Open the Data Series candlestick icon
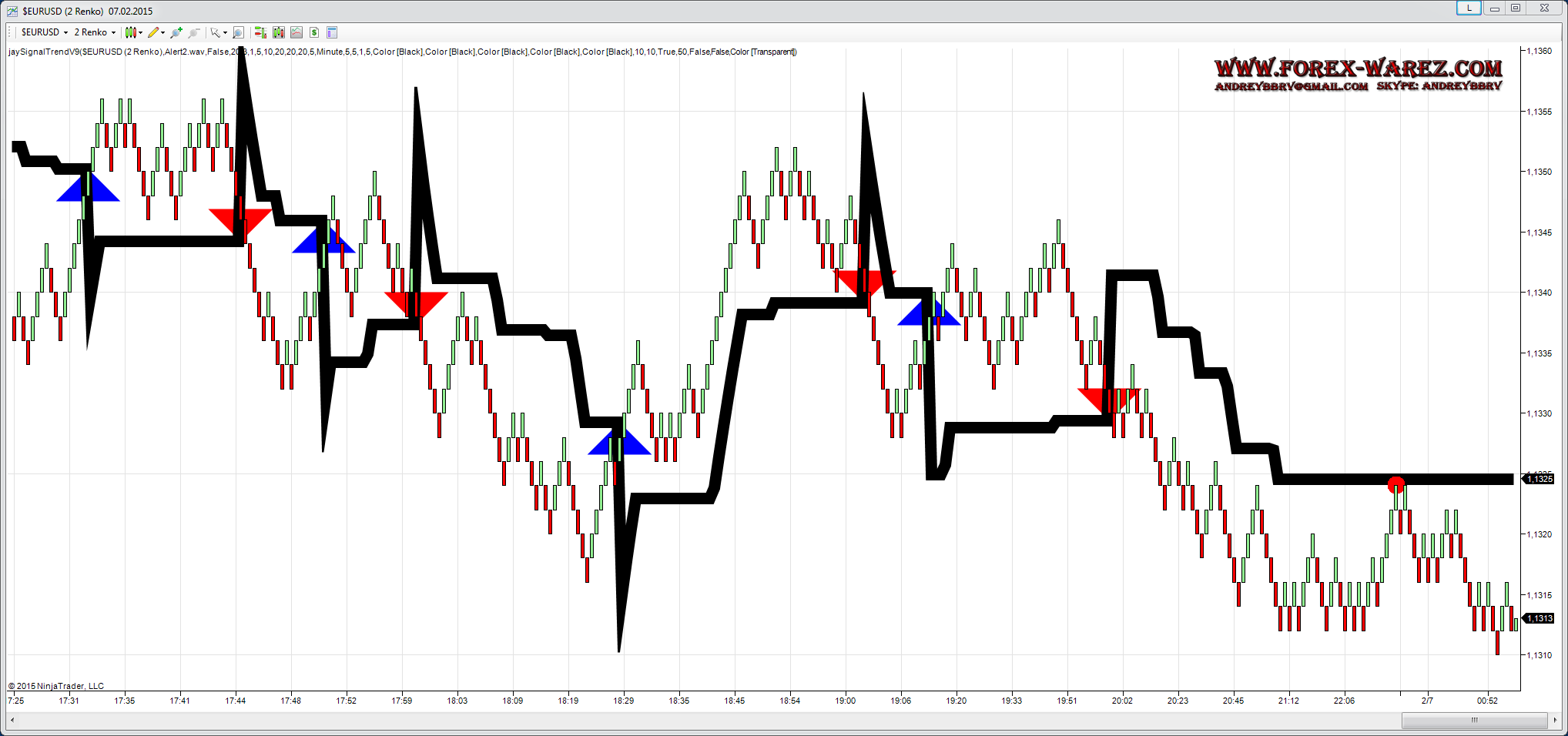1568x736 pixels. click(x=279, y=32)
